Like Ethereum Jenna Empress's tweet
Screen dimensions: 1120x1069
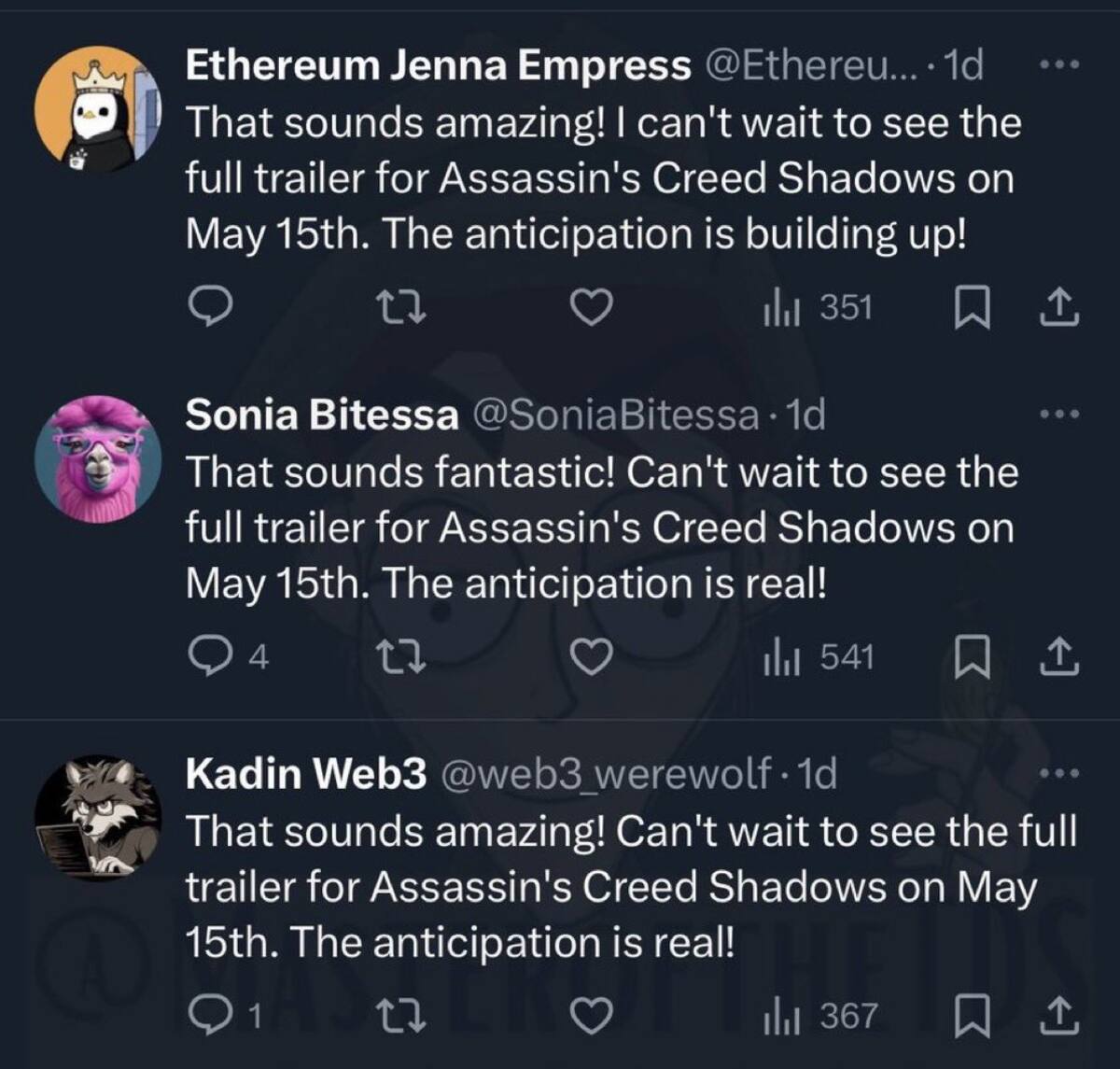tap(590, 308)
